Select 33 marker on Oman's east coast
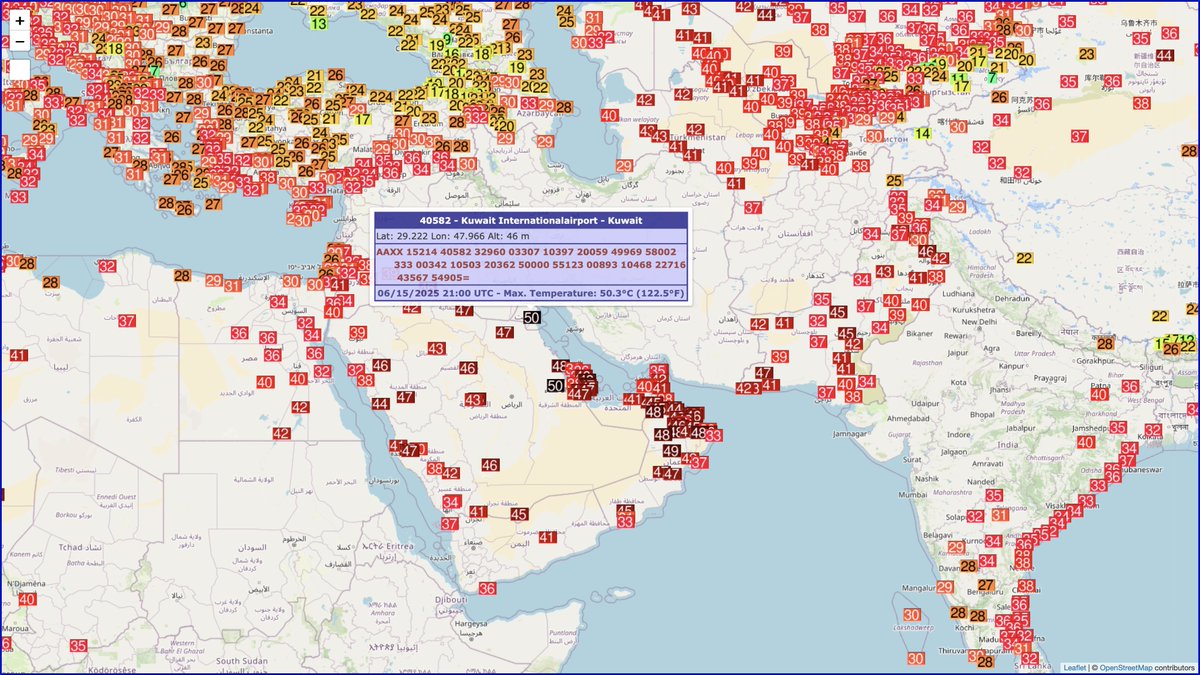 pyautogui.click(x=713, y=435)
